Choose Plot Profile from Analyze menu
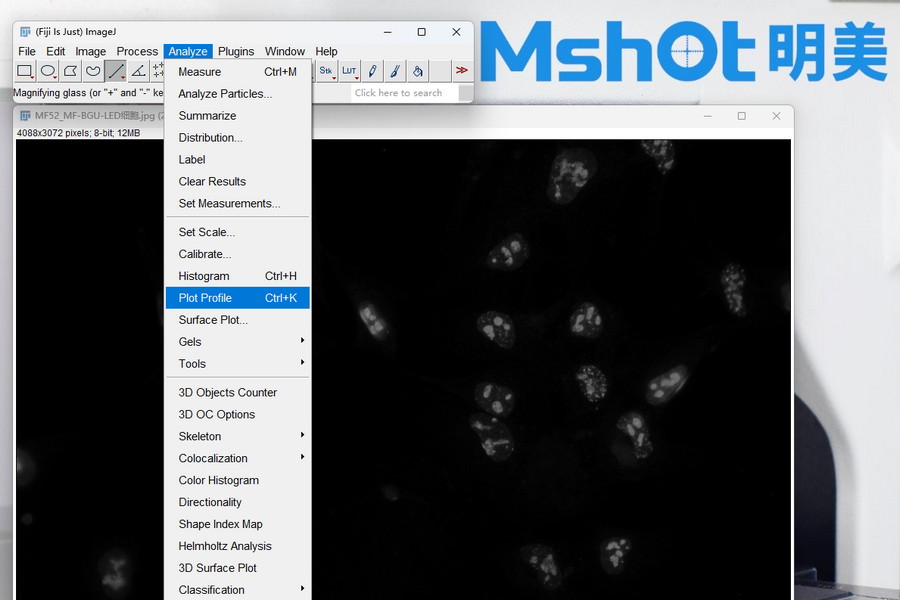This screenshot has width=900, height=600. (238, 298)
